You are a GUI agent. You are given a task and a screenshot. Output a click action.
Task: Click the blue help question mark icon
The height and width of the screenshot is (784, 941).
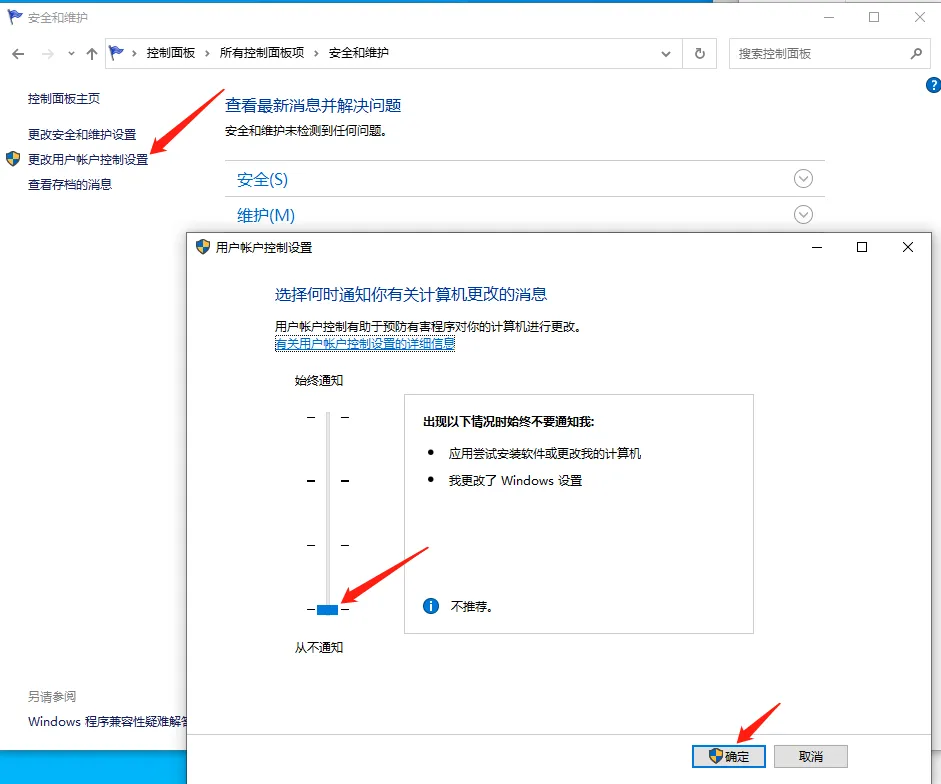pos(933,86)
